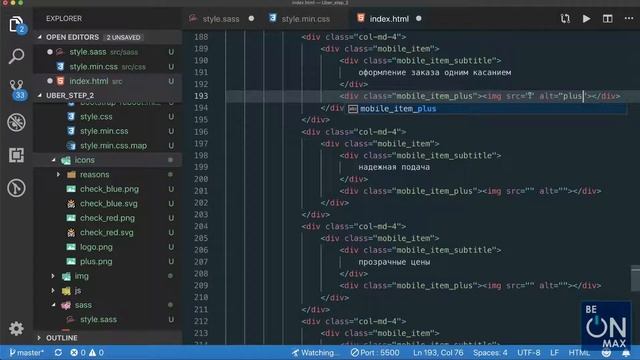Change indentation via Spaces: 4

tap(490, 353)
